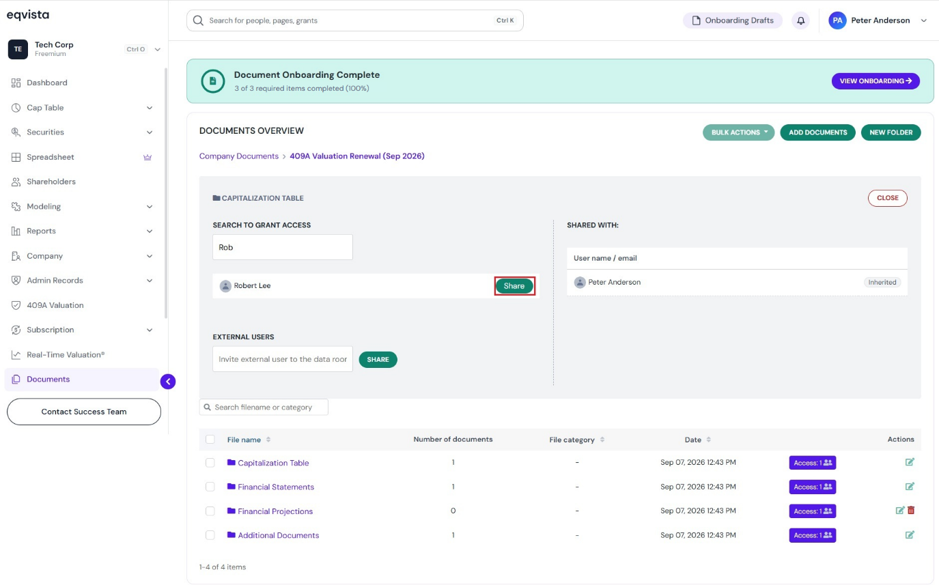This screenshot has width=939, height=585.
Task: Click the 409A Valuation shield icon
Action: (x=16, y=305)
